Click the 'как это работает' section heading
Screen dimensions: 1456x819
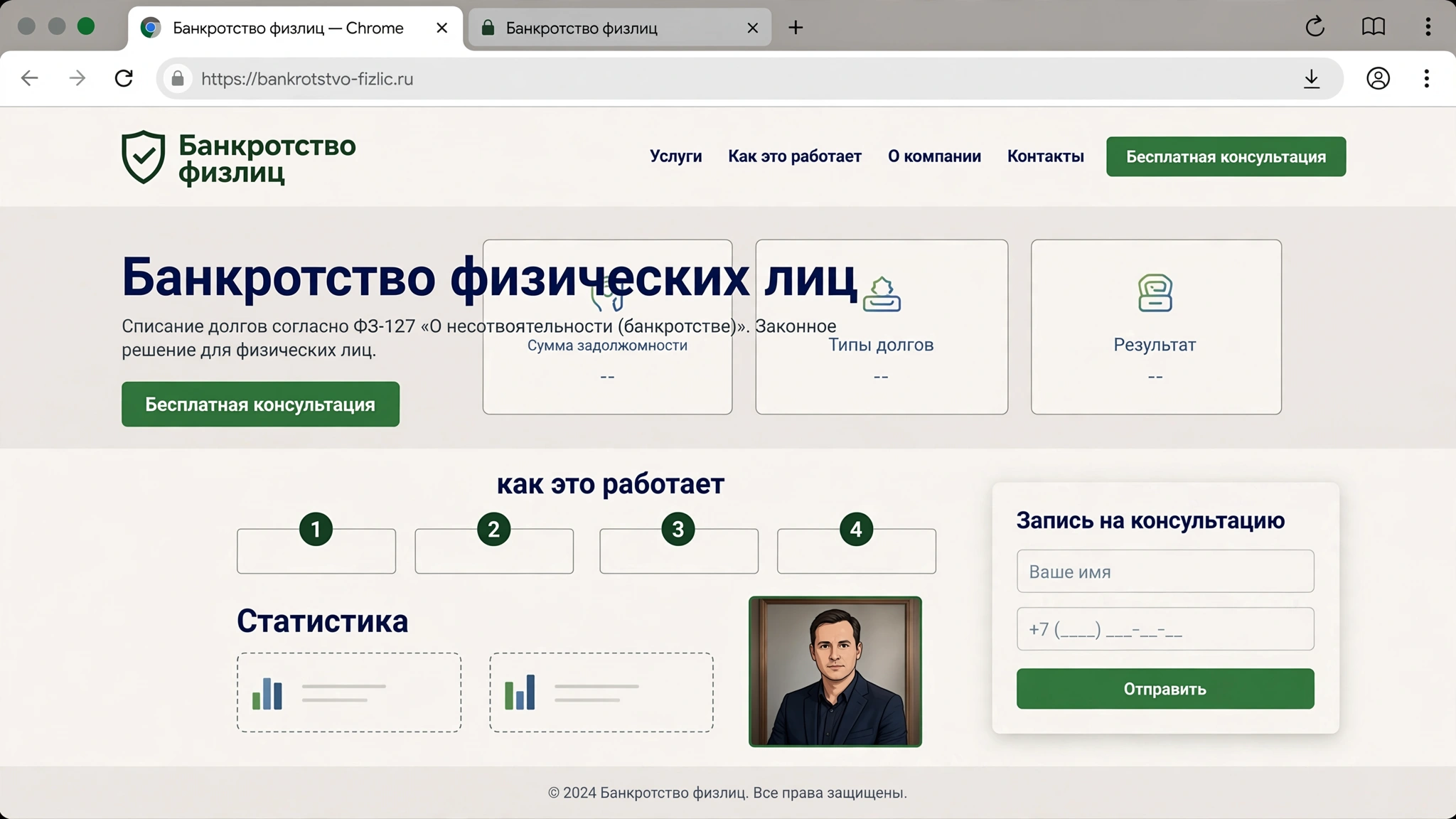610,483
